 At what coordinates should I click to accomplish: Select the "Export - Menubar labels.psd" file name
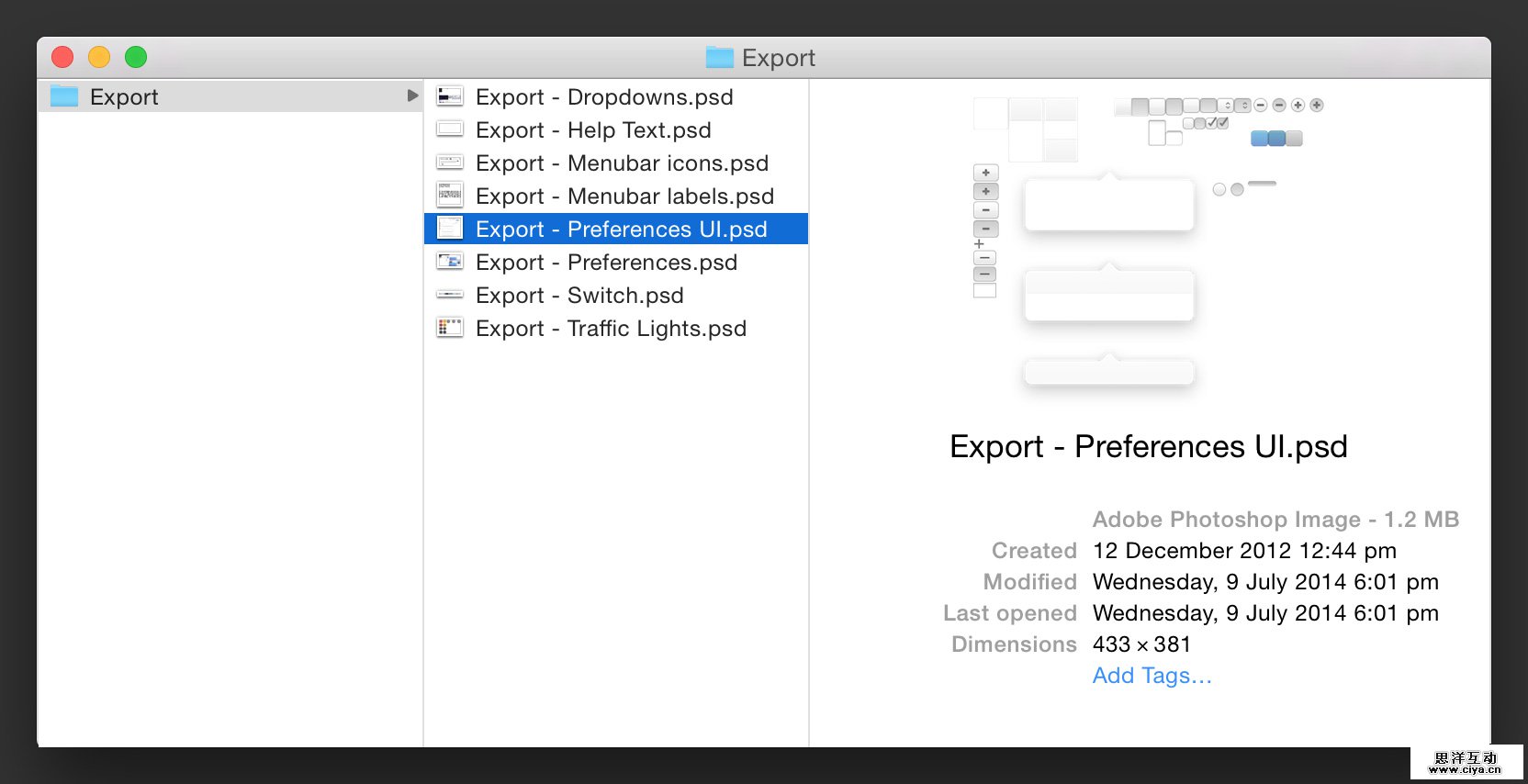tap(624, 196)
